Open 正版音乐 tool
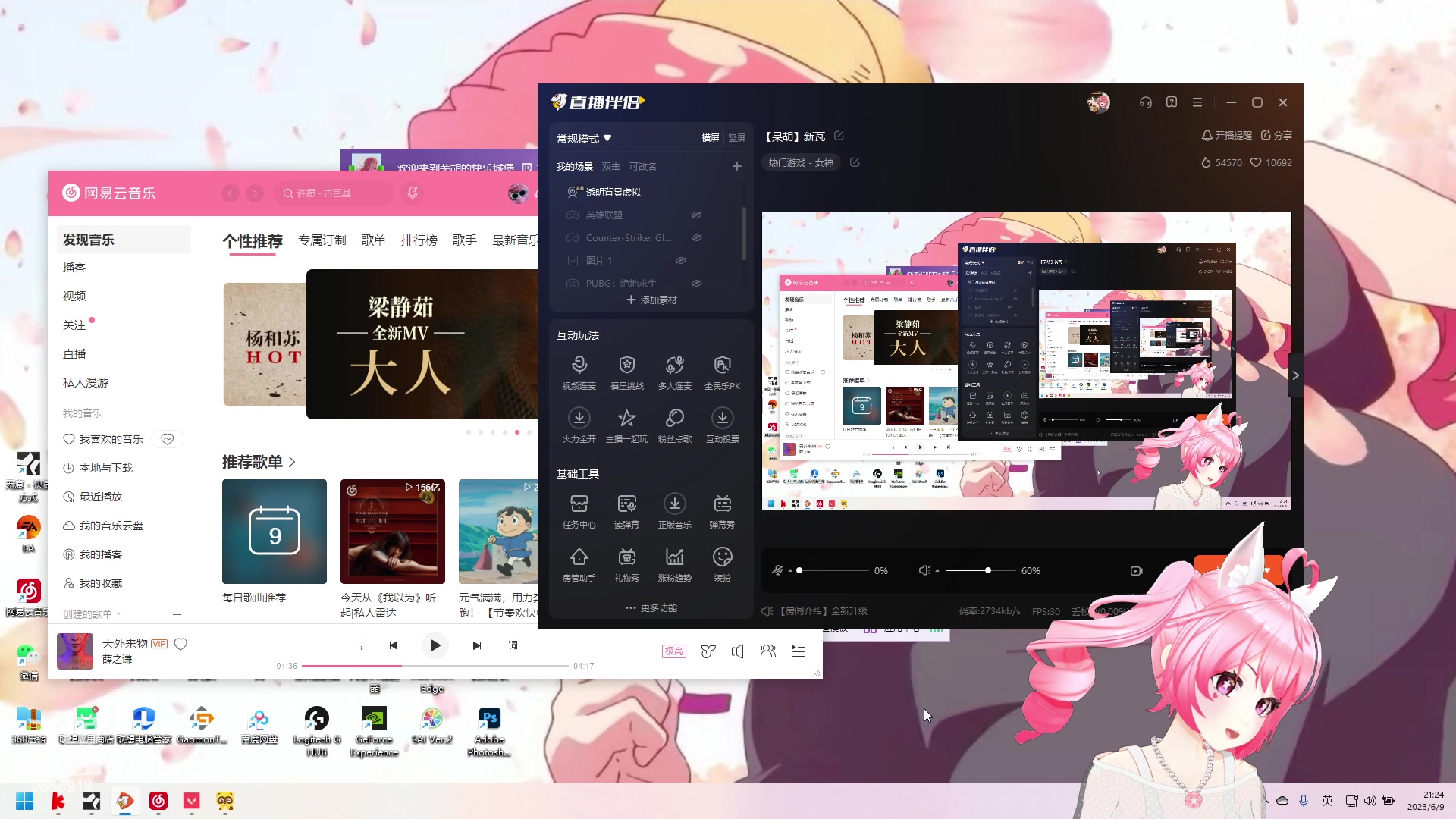 click(x=674, y=511)
